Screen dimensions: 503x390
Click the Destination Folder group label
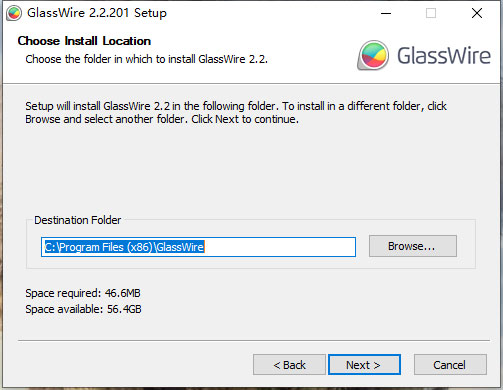[x=77, y=220]
